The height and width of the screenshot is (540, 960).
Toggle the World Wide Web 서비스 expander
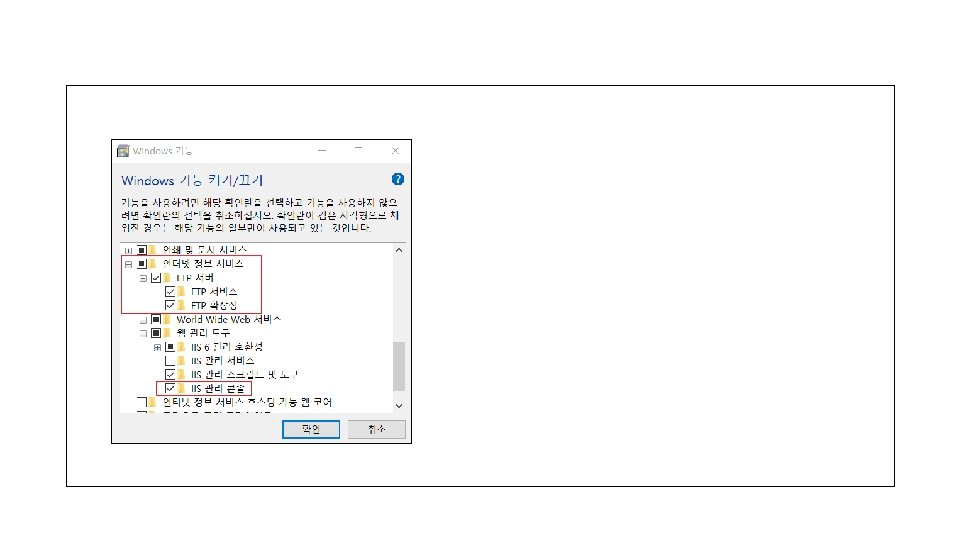pyautogui.click(x=143, y=320)
